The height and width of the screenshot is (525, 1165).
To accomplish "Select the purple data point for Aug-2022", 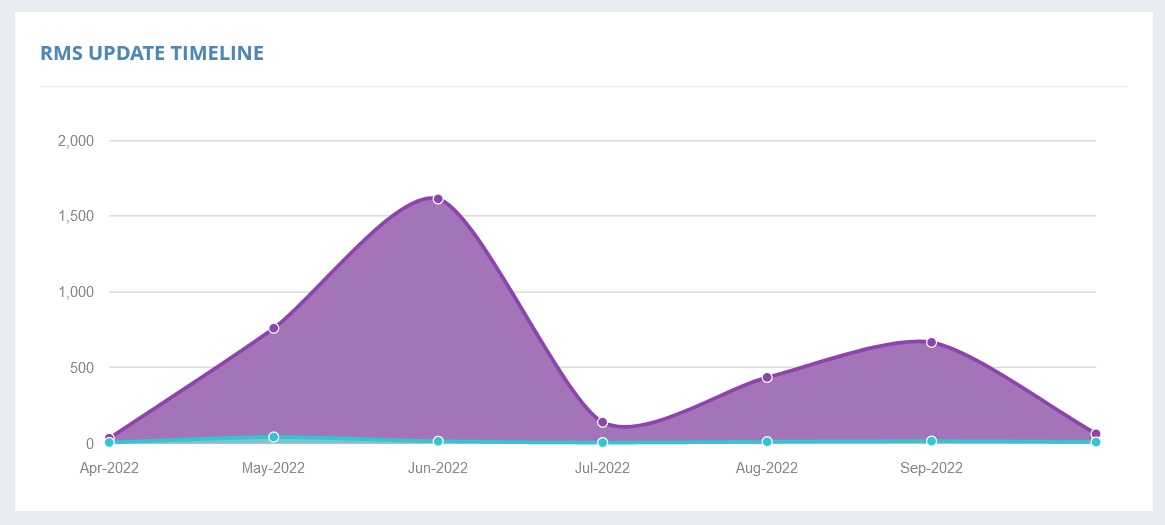I will [767, 377].
